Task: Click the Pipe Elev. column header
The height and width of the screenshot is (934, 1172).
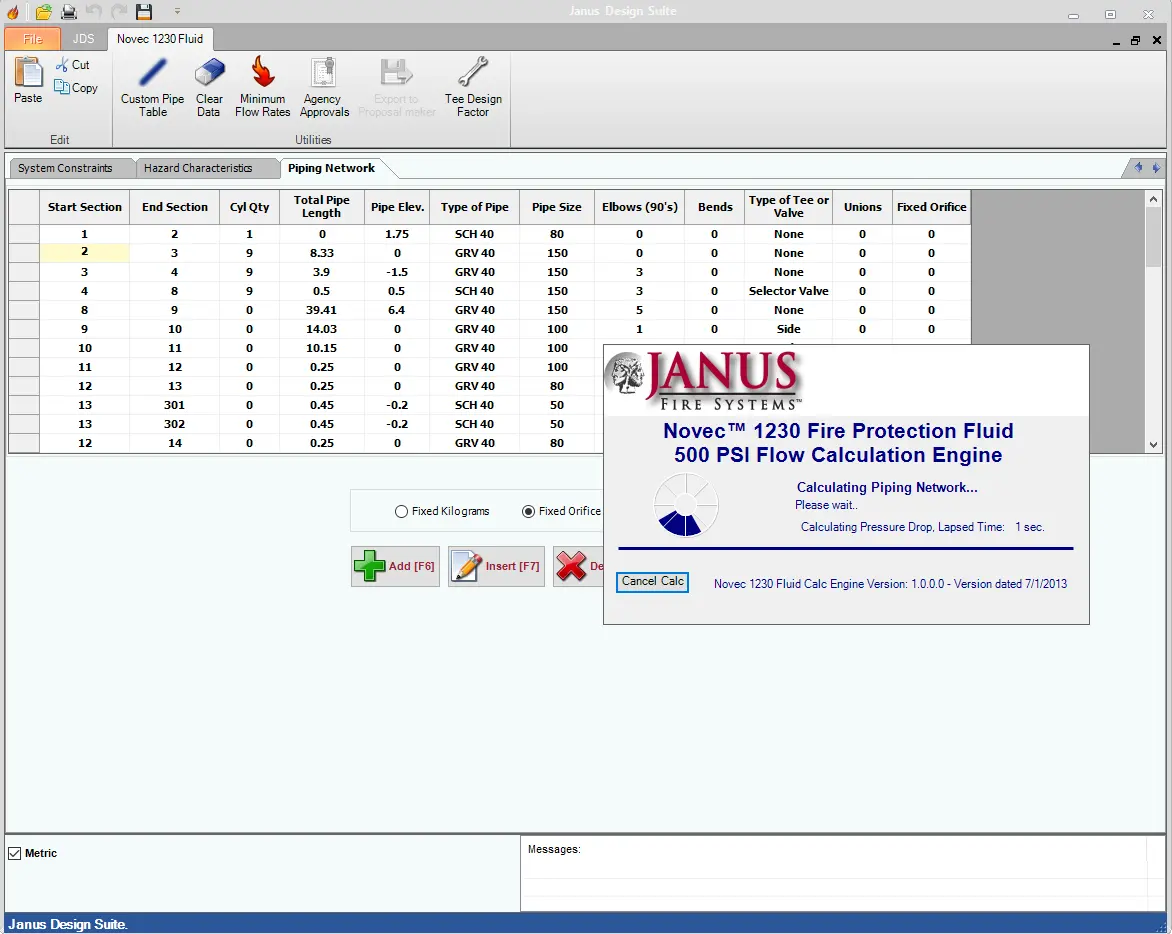Action: pos(397,207)
